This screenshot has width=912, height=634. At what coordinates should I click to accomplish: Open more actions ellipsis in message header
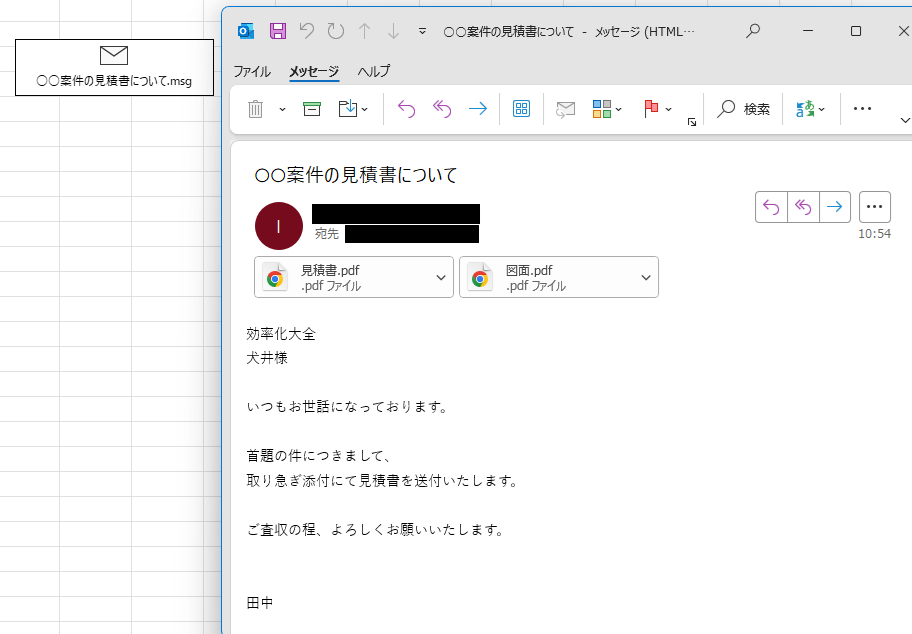[875, 207]
